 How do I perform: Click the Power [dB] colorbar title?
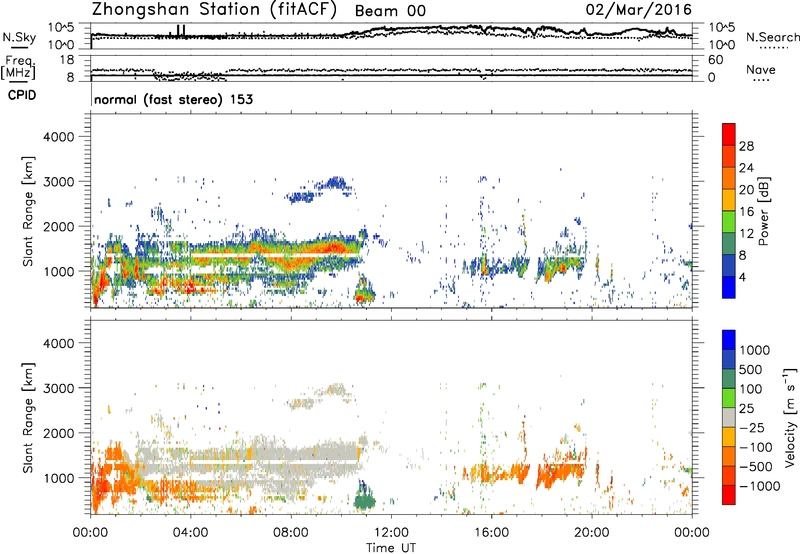(x=763, y=211)
